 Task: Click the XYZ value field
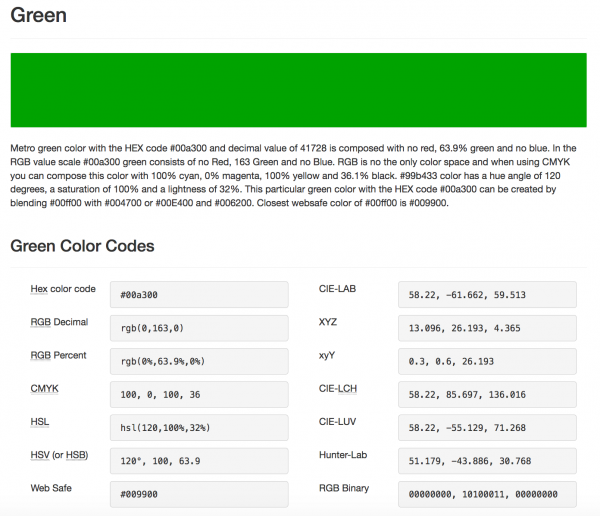(x=487, y=328)
